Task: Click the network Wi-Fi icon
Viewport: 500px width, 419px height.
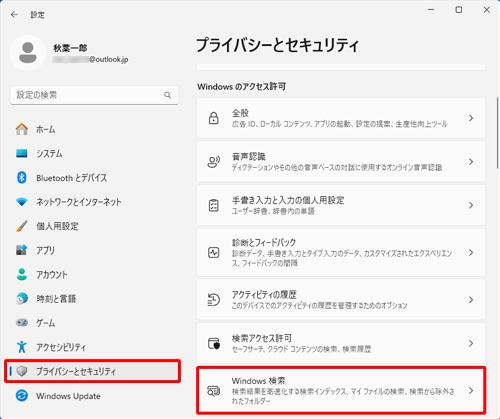Action: (22, 202)
